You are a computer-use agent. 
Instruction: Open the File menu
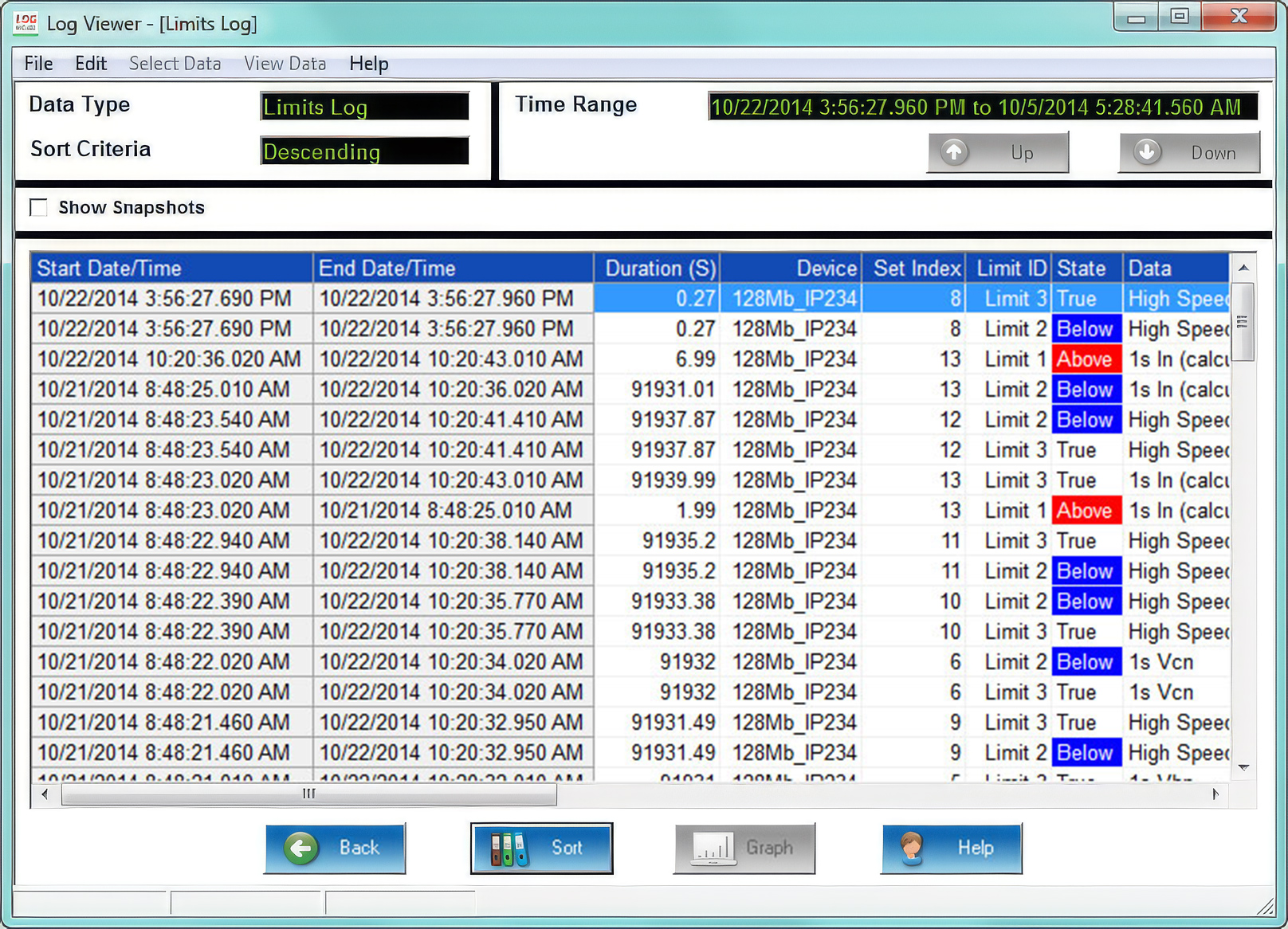click(x=38, y=64)
